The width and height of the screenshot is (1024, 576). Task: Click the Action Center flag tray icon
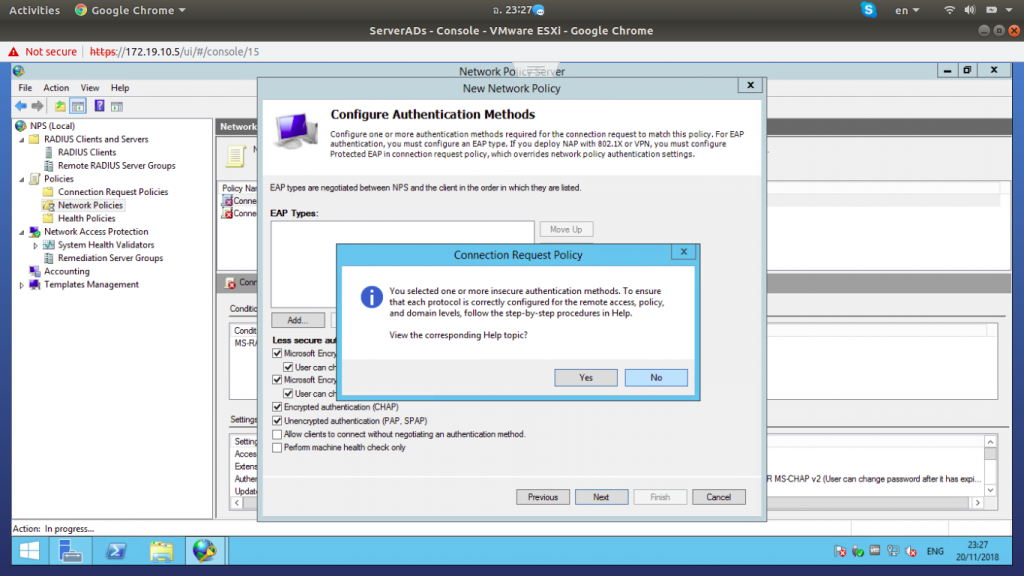(x=840, y=551)
